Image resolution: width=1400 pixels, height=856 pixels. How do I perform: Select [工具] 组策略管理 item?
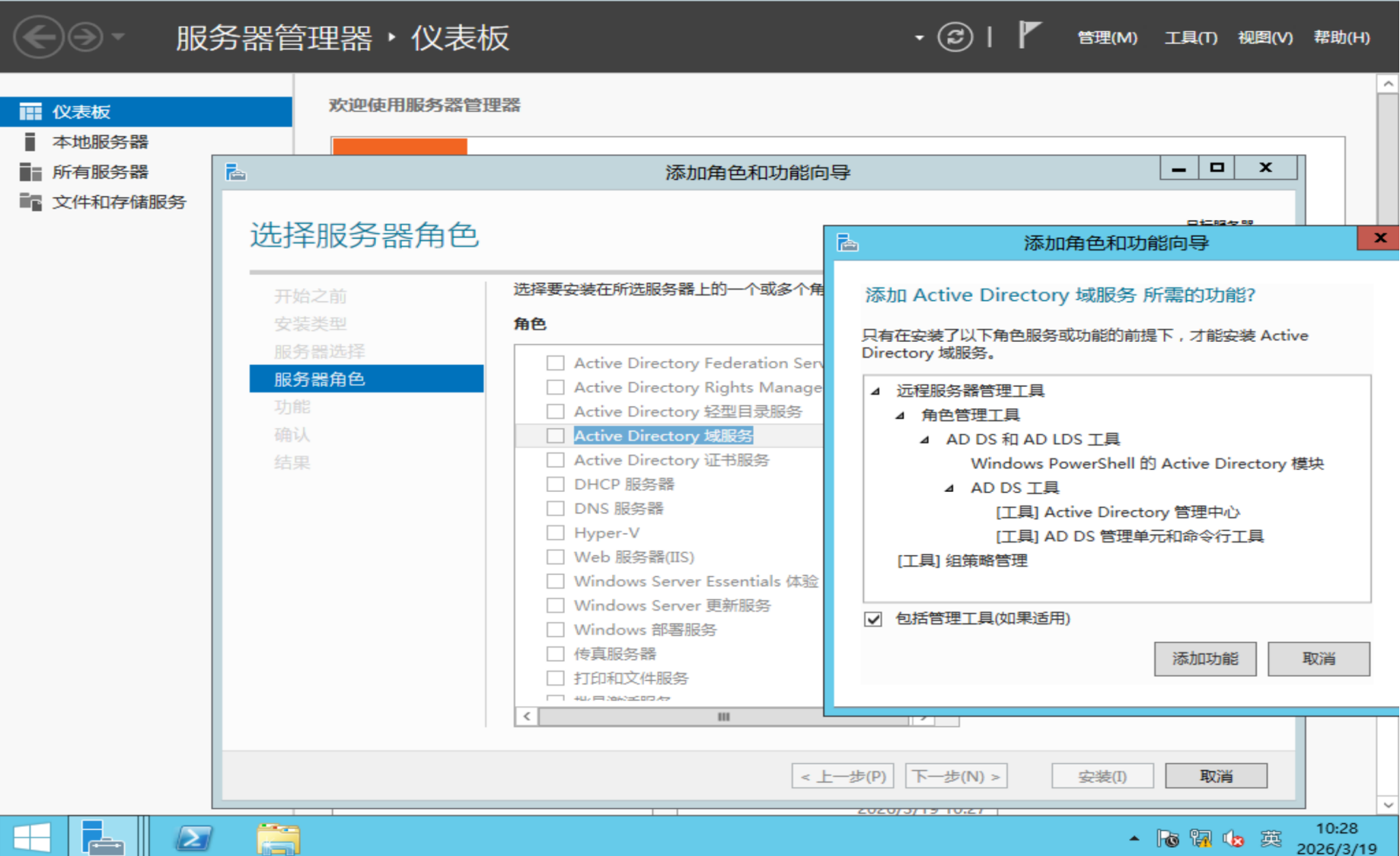click(x=962, y=561)
